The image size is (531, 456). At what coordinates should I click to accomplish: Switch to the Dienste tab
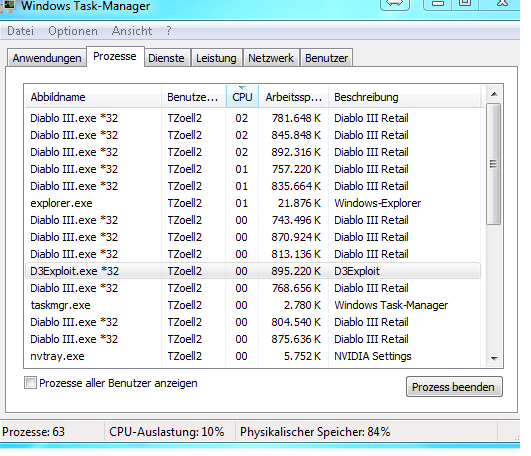tap(166, 58)
